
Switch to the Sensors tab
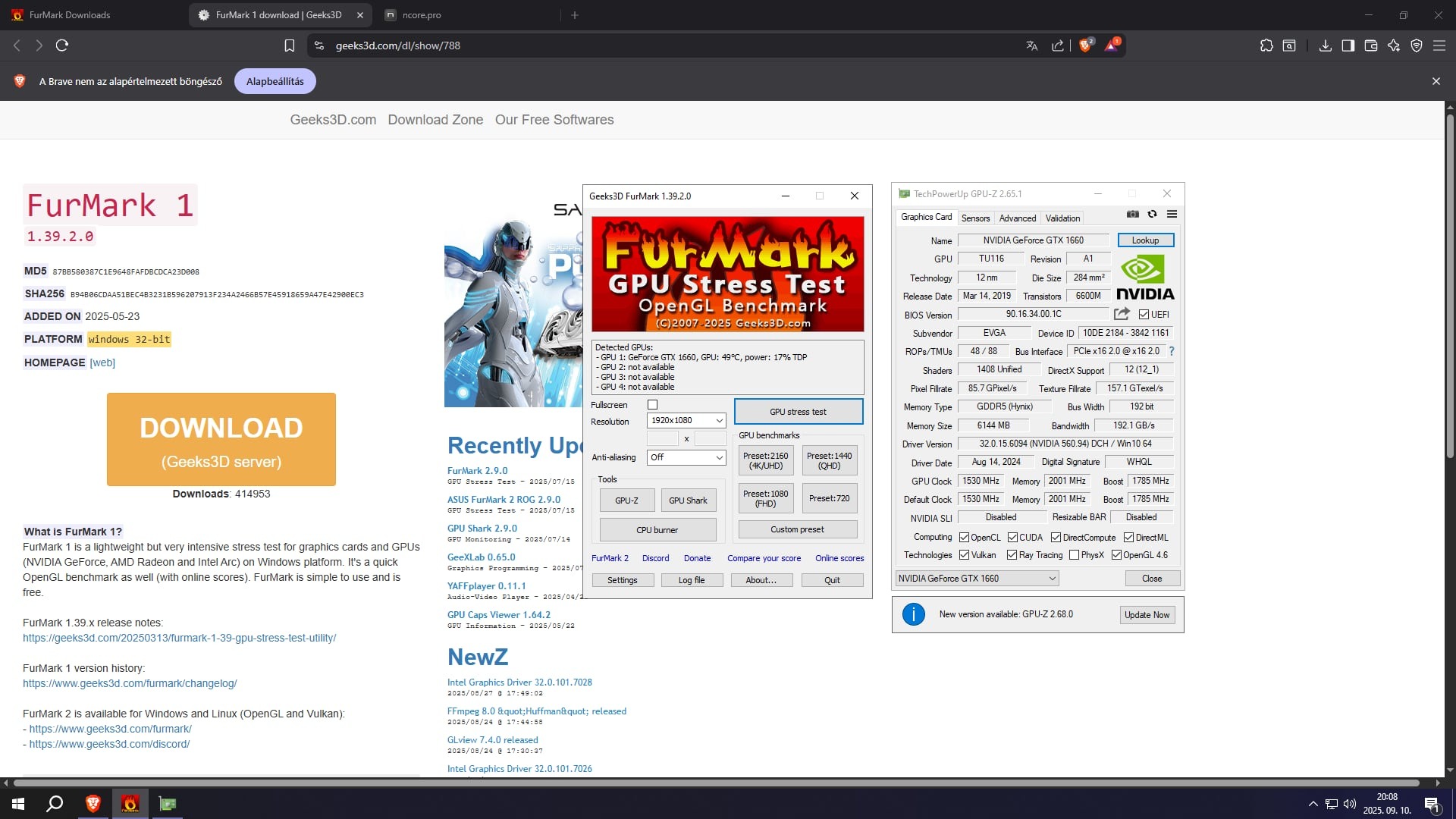(x=975, y=218)
